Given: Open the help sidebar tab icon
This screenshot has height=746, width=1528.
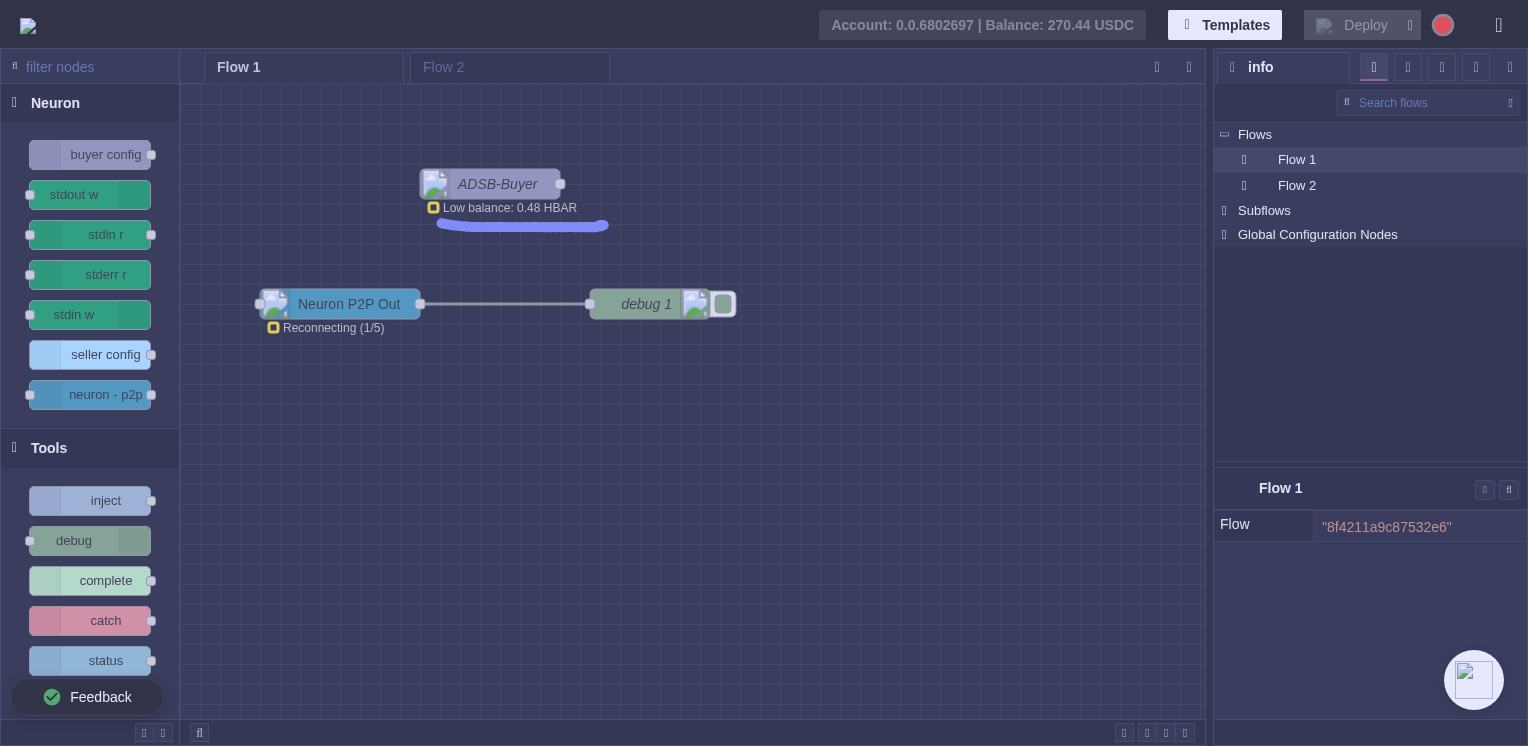Looking at the screenshot, I should [1408, 67].
